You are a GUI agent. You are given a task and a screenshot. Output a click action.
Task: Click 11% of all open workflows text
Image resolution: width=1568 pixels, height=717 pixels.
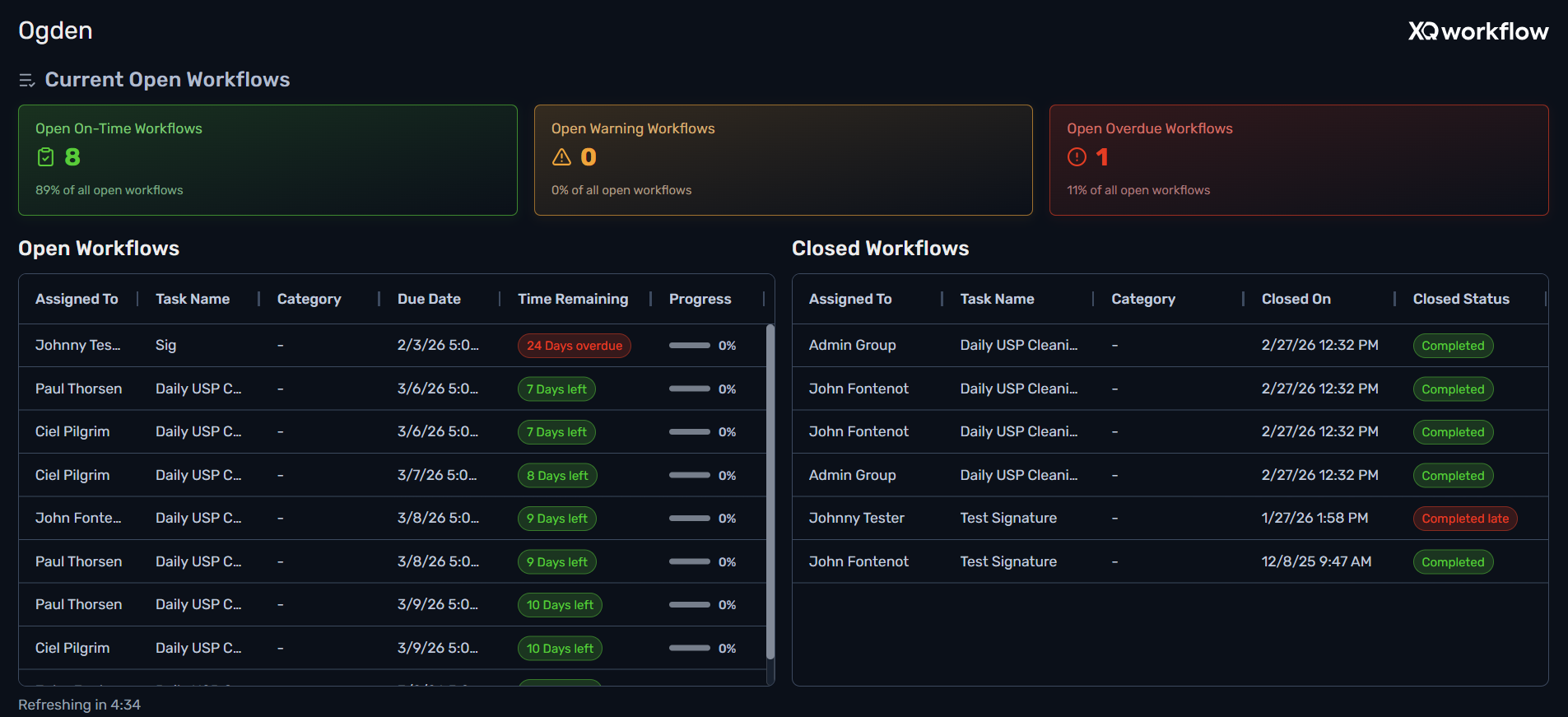1138,190
